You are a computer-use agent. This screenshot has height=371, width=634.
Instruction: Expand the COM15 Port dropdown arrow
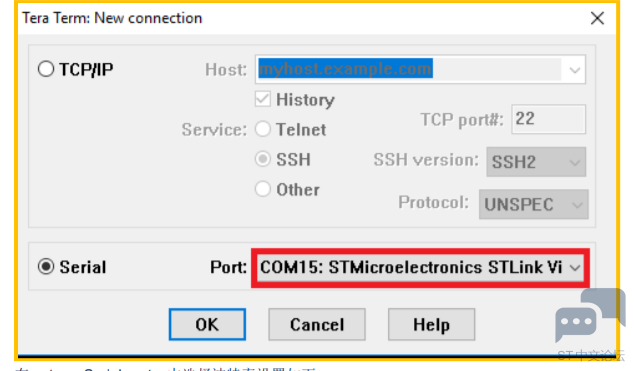coord(575,268)
